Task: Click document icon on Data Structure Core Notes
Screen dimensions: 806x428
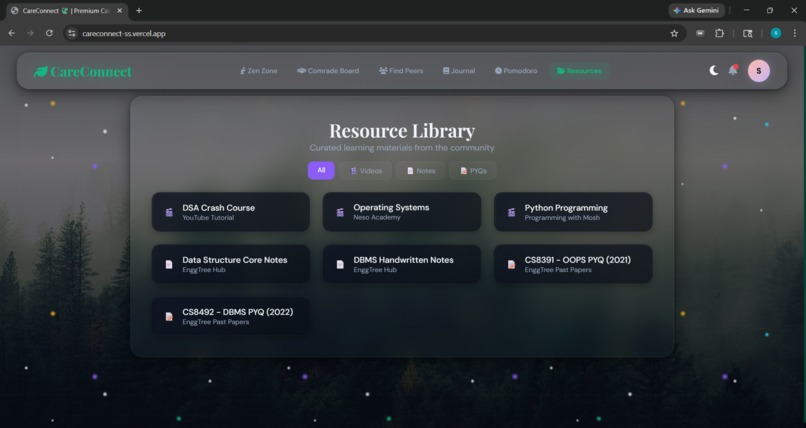Action: [169, 265]
